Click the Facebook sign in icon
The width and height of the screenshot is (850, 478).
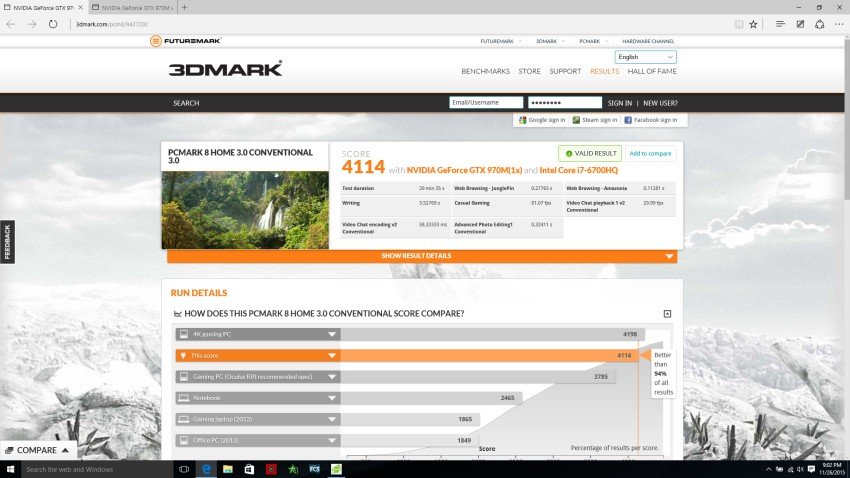(x=628, y=120)
